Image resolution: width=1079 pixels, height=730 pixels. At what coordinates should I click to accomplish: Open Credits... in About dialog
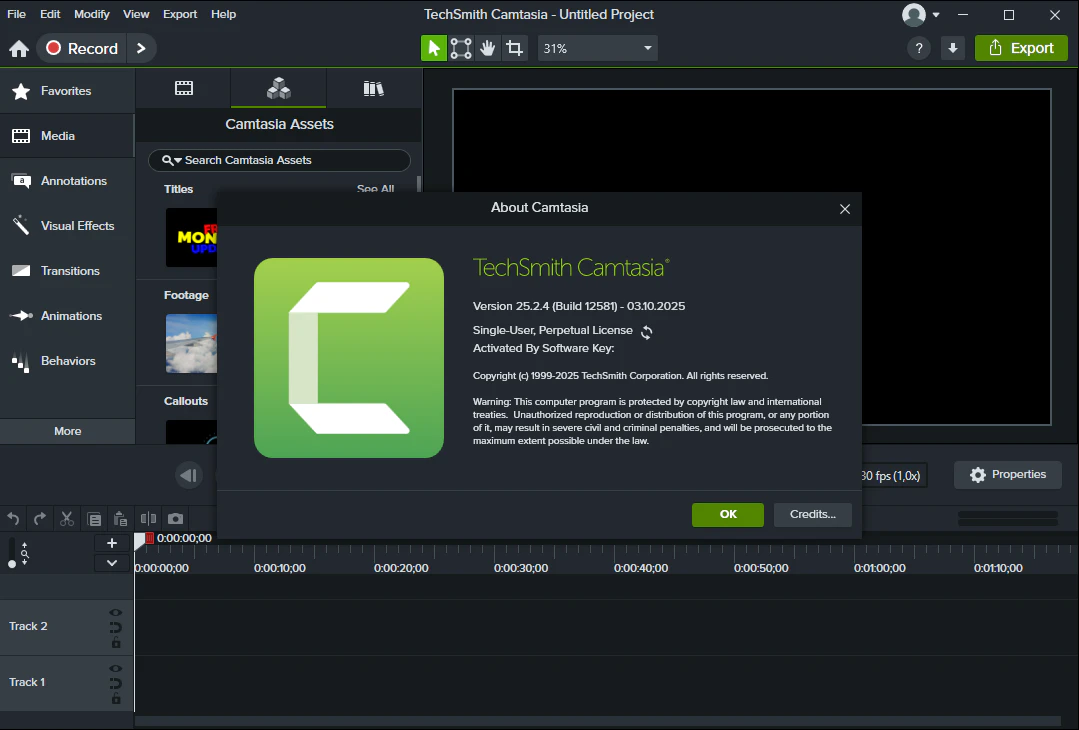pos(813,515)
